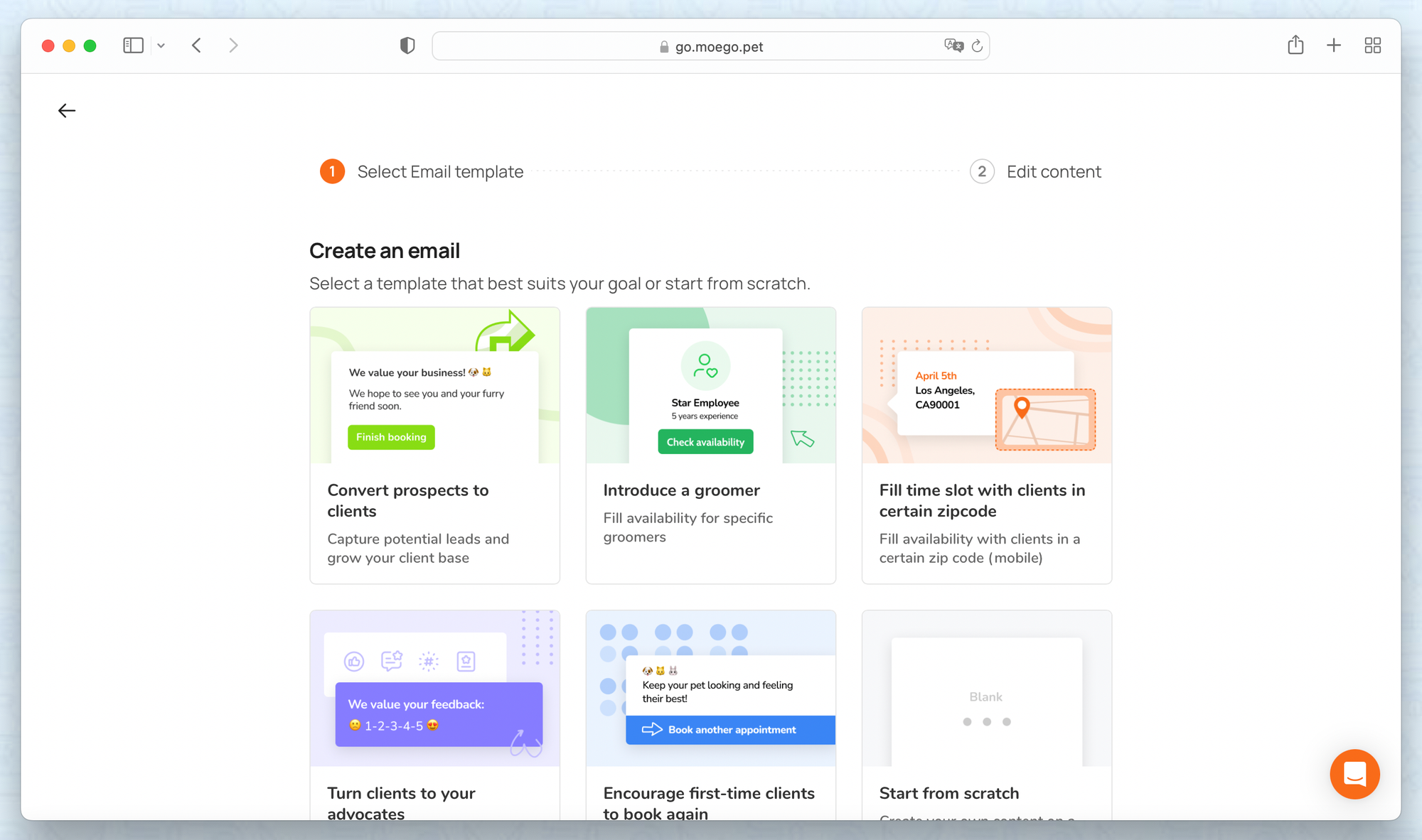Choose Turn clients to your advocates template
Viewport: 1422px width, 840px height.
pyautogui.click(x=434, y=714)
